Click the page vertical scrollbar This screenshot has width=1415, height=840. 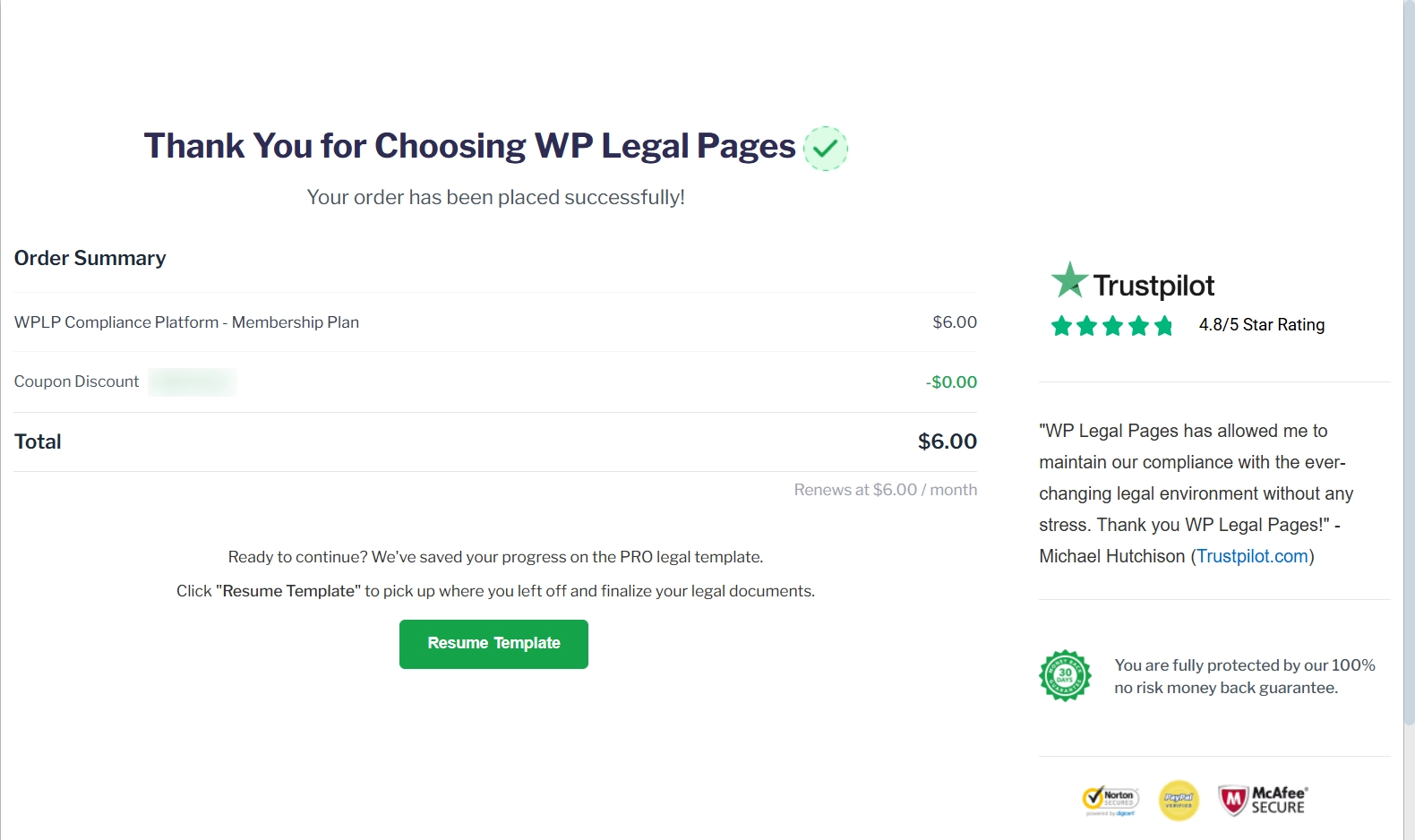(1409, 358)
